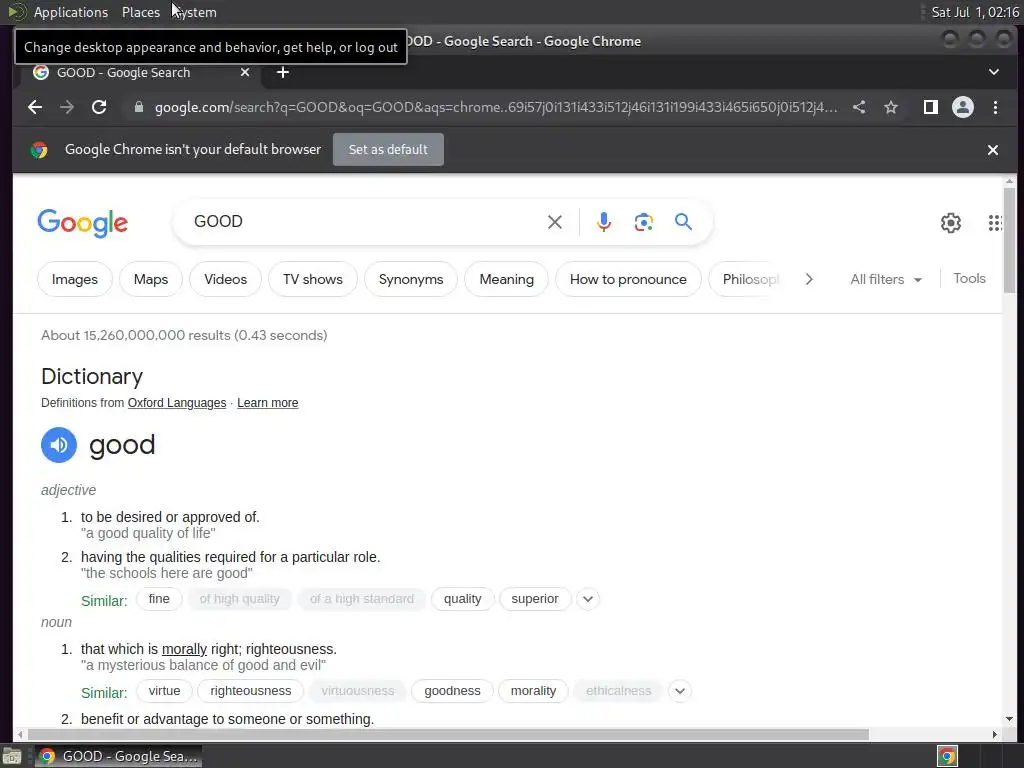Click the browser back arrow
The height and width of the screenshot is (768, 1024).
click(35, 107)
